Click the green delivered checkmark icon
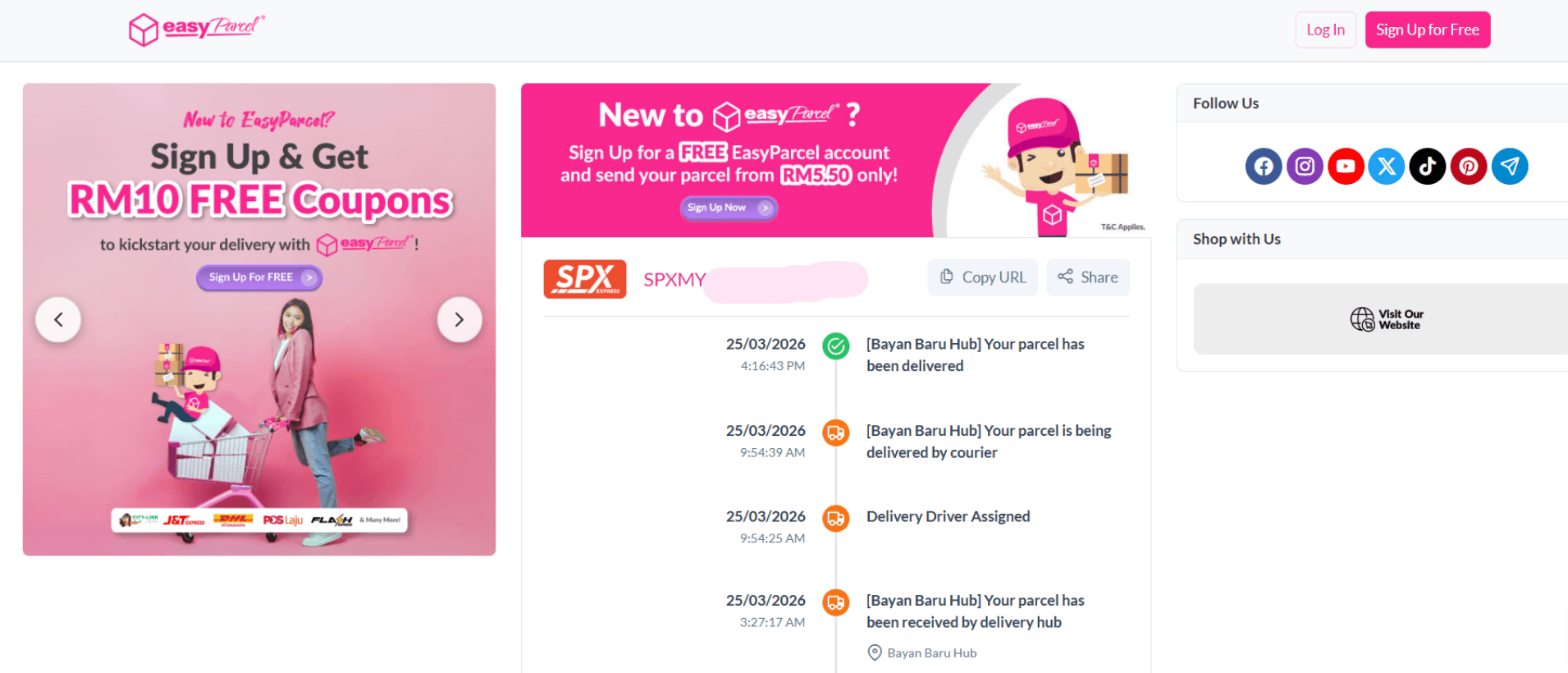The height and width of the screenshot is (673, 1568). pyautogui.click(x=836, y=346)
